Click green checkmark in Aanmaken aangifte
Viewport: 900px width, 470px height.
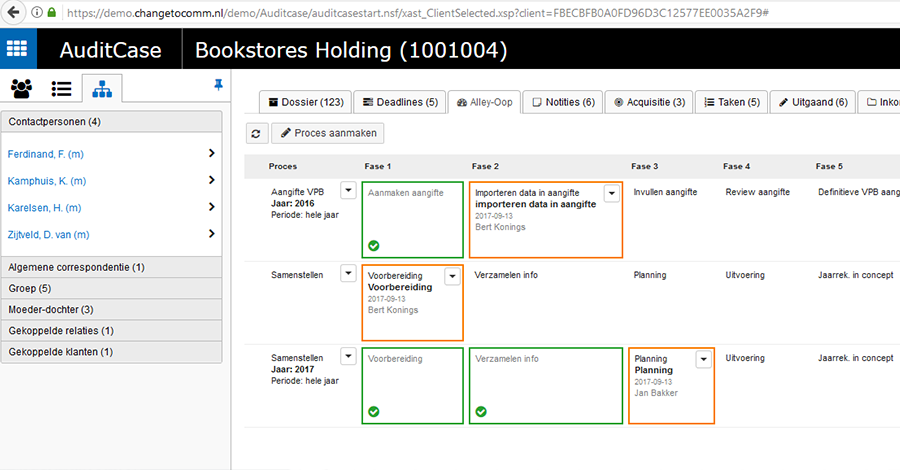374,246
